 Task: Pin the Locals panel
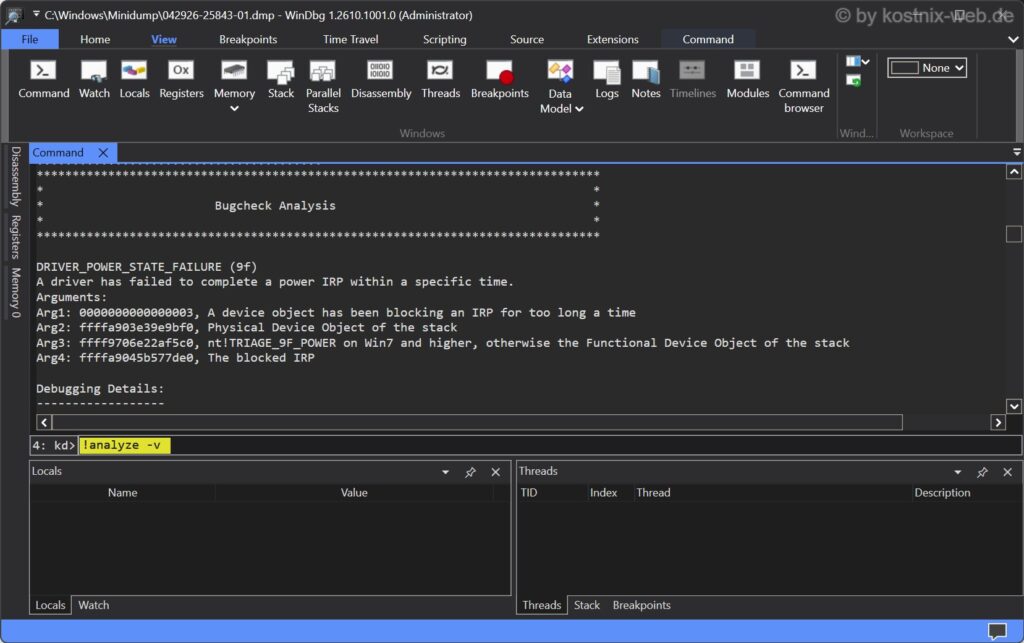coord(470,472)
